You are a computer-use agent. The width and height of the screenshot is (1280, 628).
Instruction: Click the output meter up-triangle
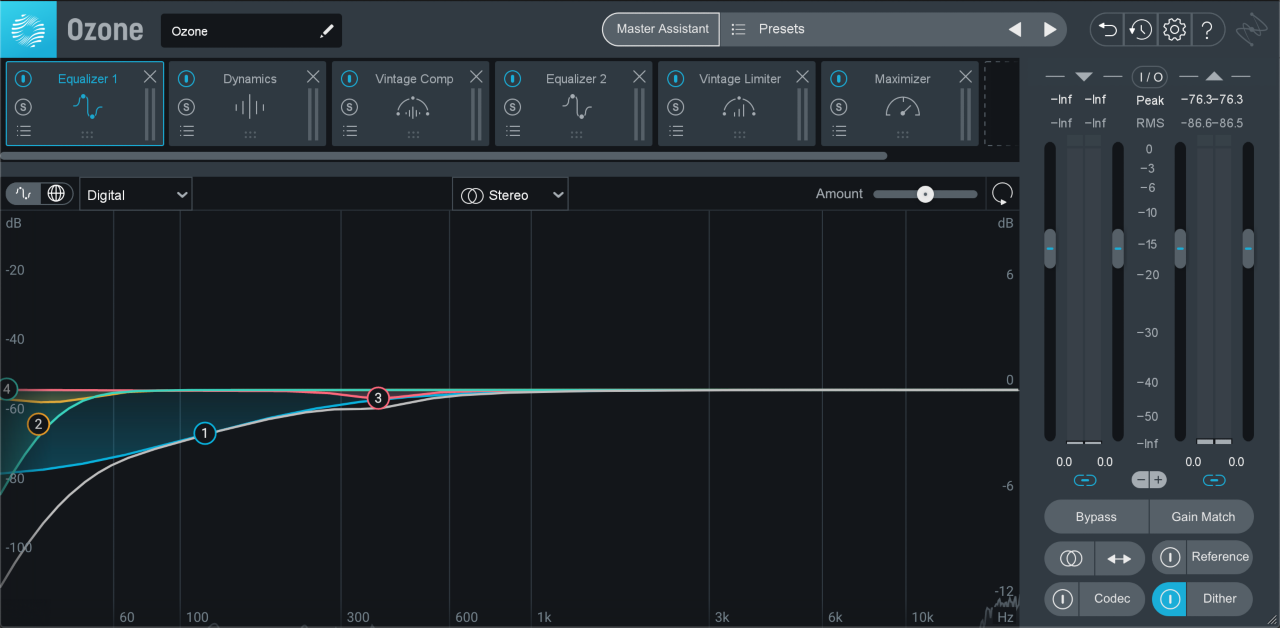(x=1213, y=77)
